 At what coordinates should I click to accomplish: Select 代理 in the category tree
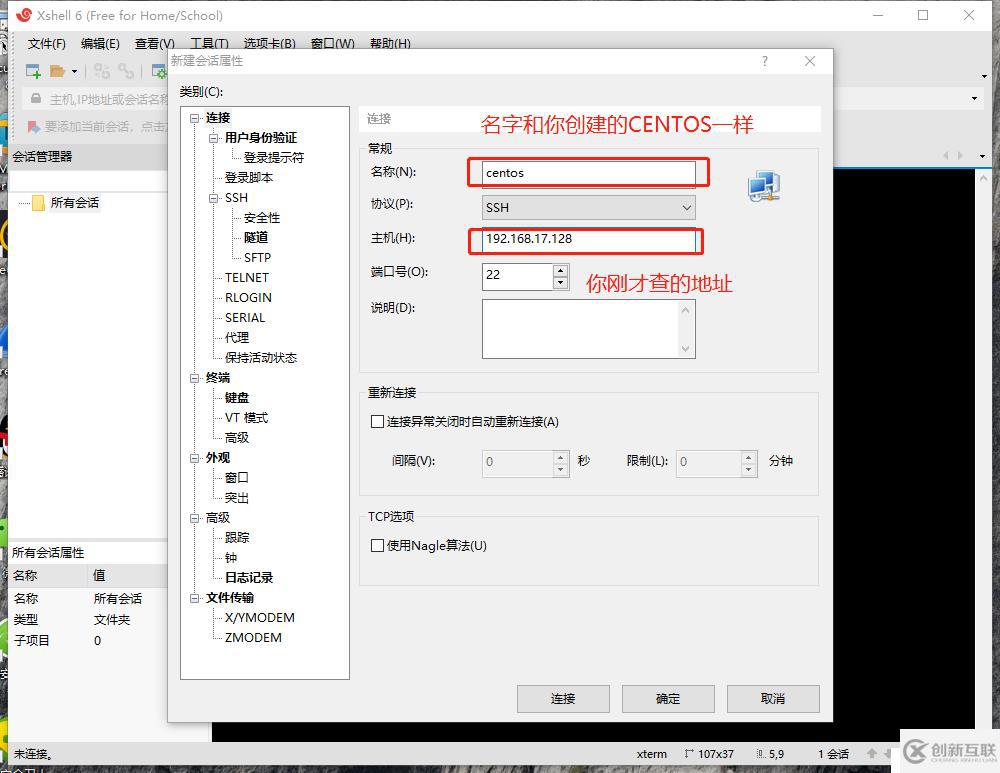[x=237, y=338]
